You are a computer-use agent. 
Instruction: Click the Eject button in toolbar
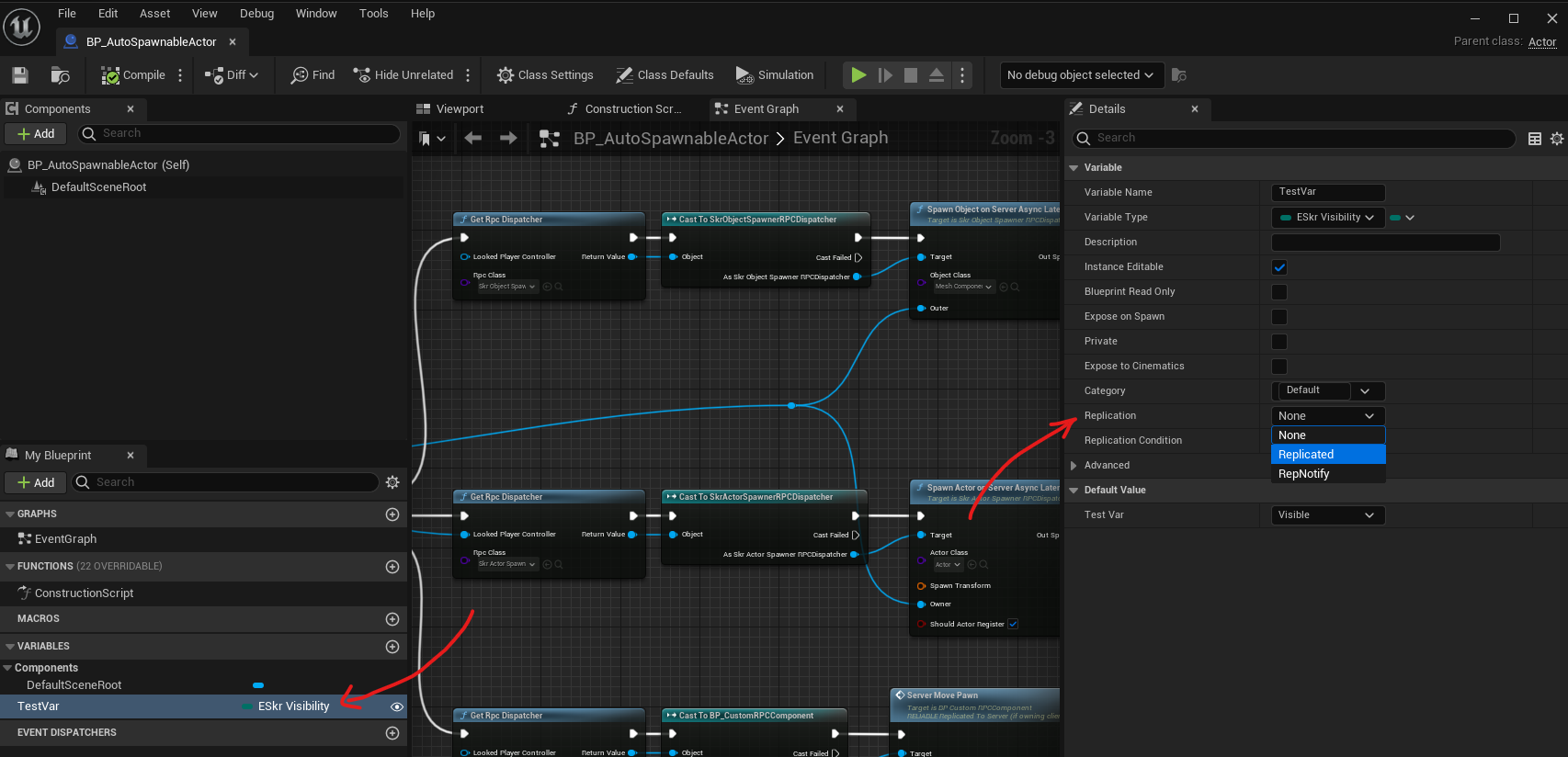pyautogui.click(x=937, y=75)
